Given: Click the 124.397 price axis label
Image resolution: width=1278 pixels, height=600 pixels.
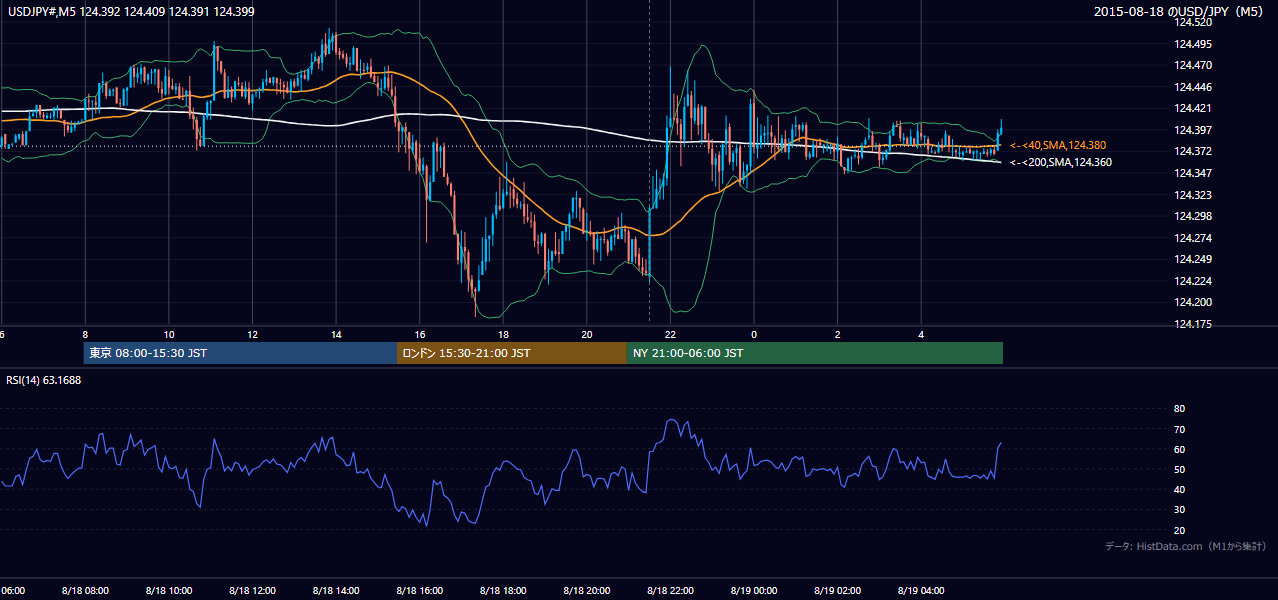Looking at the screenshot, I should point(1194,130).
